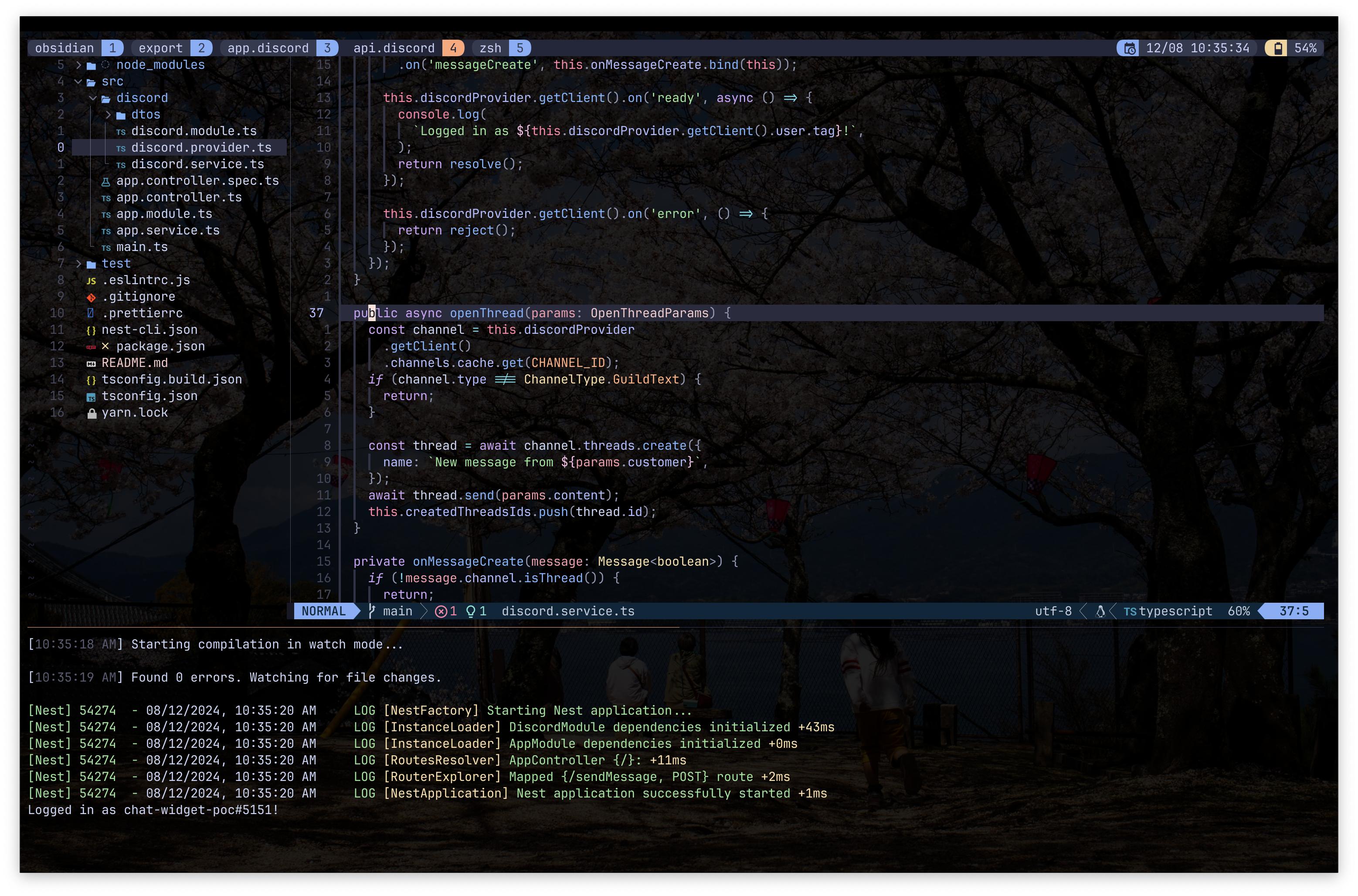Click the lock icon next to yarn.lock
Viewport: 1358px width, 896px height.
tap(92, 413)
